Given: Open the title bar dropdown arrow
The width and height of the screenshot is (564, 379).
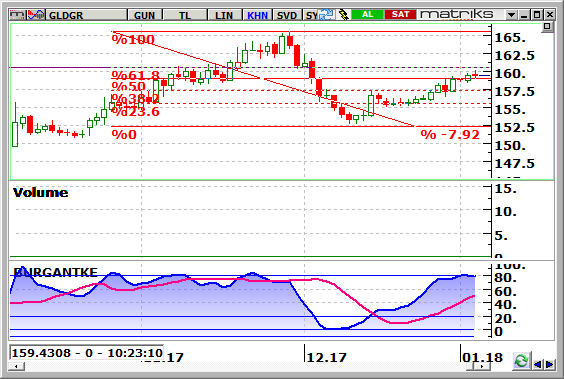Looking at the screenshot, I should (511, 15).
